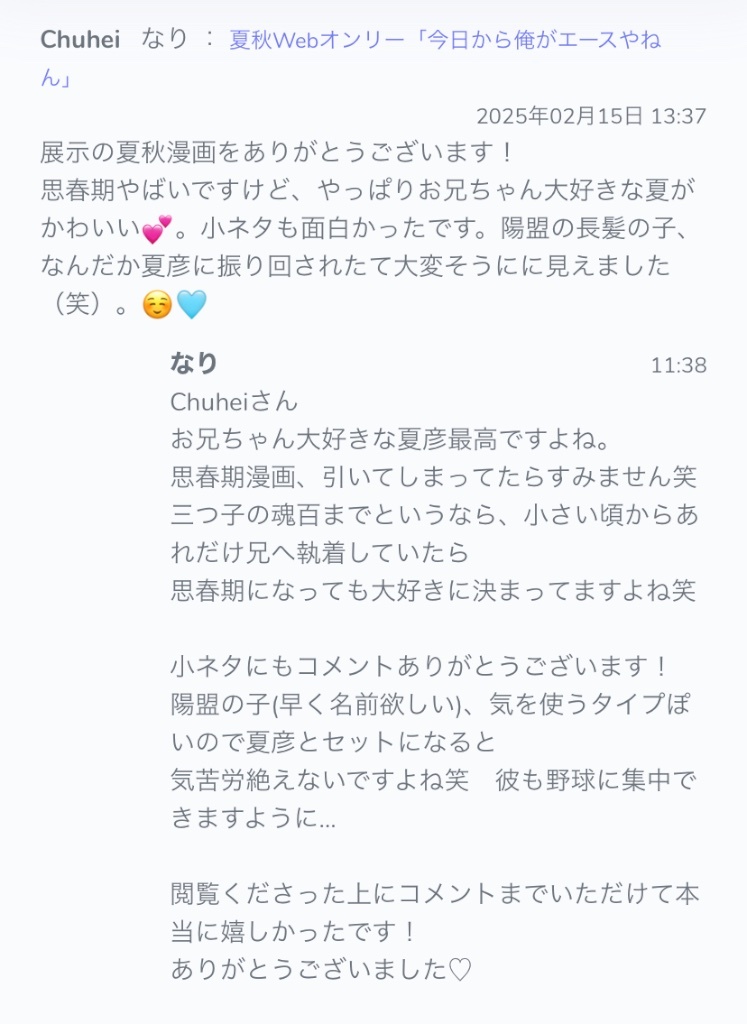
Task: Click the line お兄ちゃん大好きな夏彦最高ですよね
Action: [x=390, y=439]
